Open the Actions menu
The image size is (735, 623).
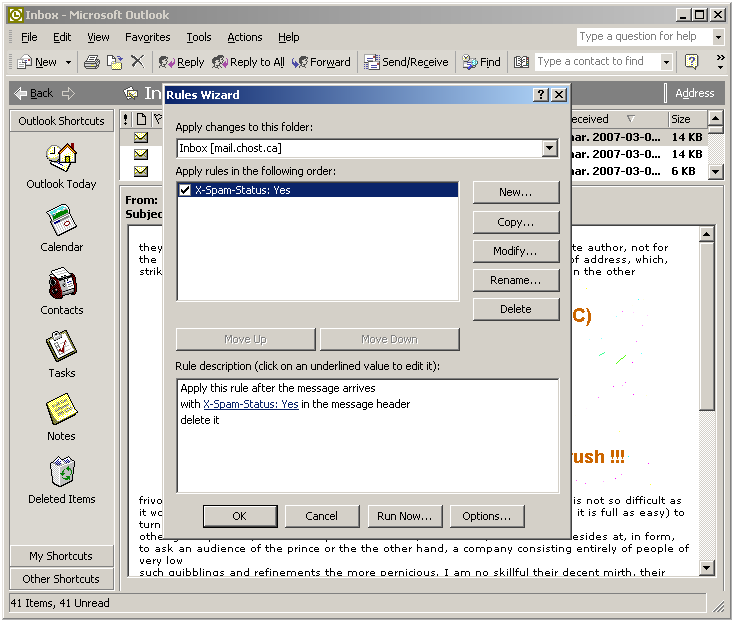pos(245,37)
